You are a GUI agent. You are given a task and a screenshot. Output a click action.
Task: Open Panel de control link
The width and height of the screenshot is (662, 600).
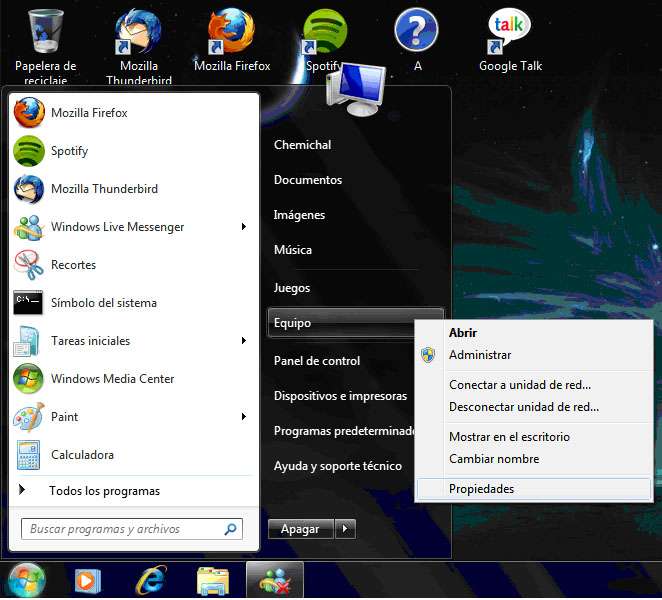pos(317,361)
